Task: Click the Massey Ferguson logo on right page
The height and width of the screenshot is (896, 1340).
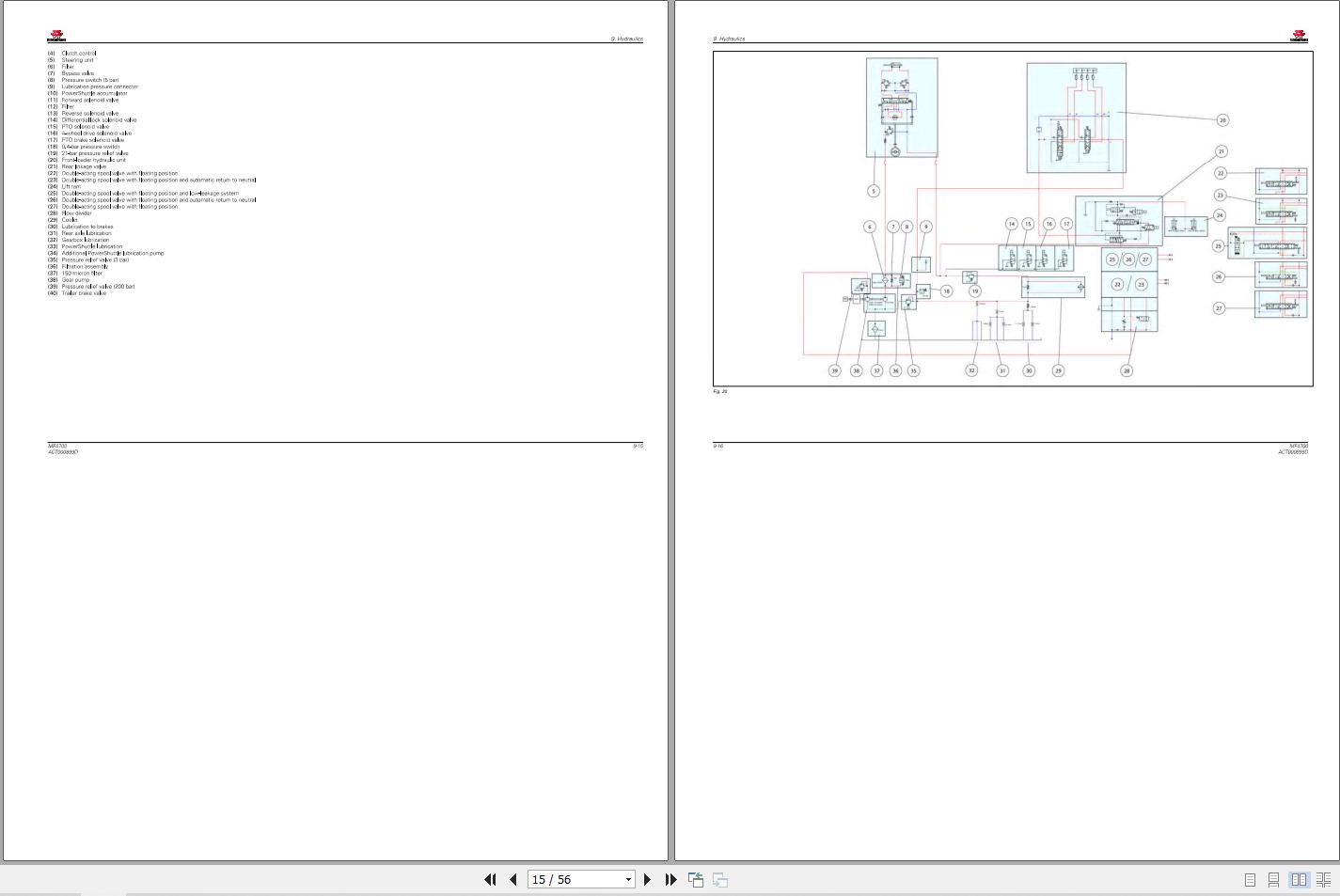Action: pos(1300,36)
